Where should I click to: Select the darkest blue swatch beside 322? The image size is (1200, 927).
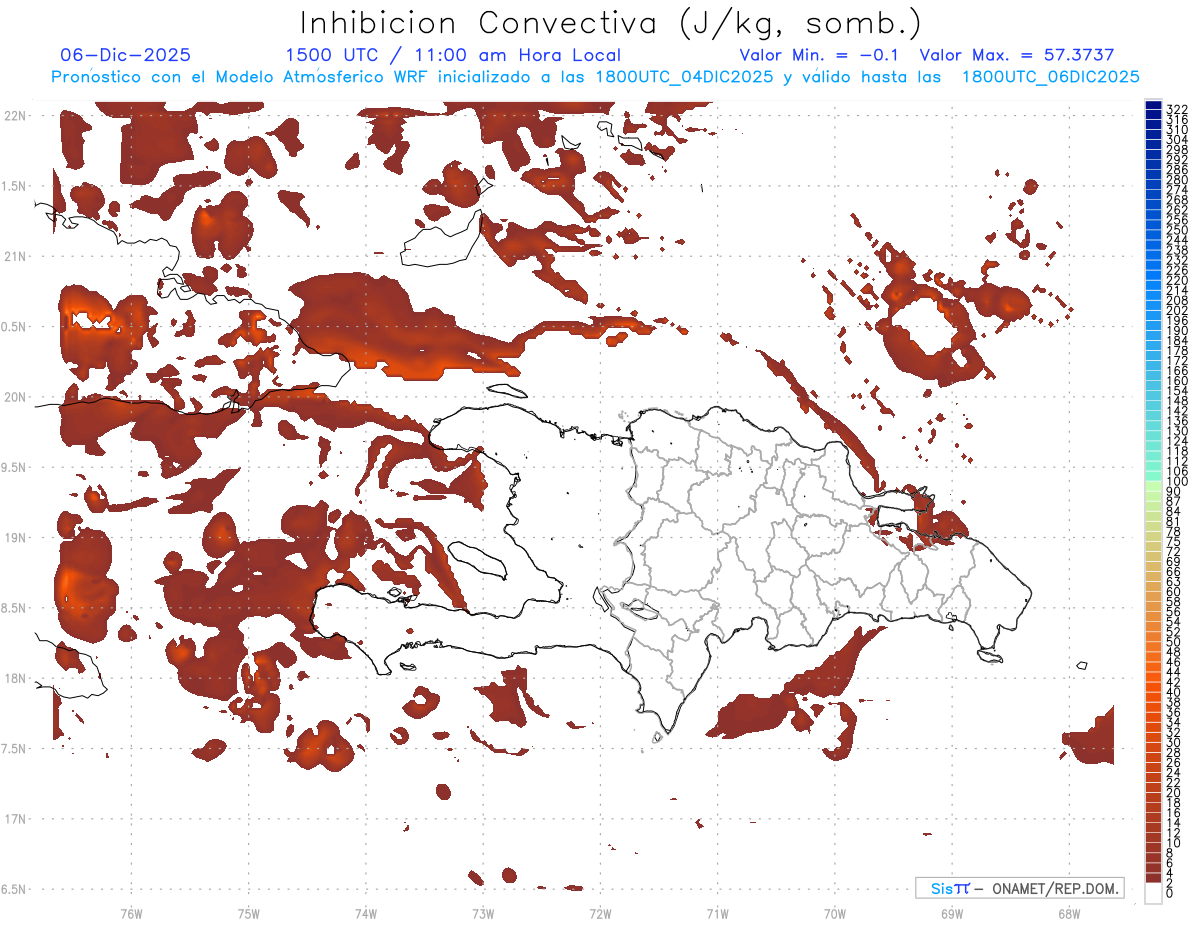point(1153,106)
